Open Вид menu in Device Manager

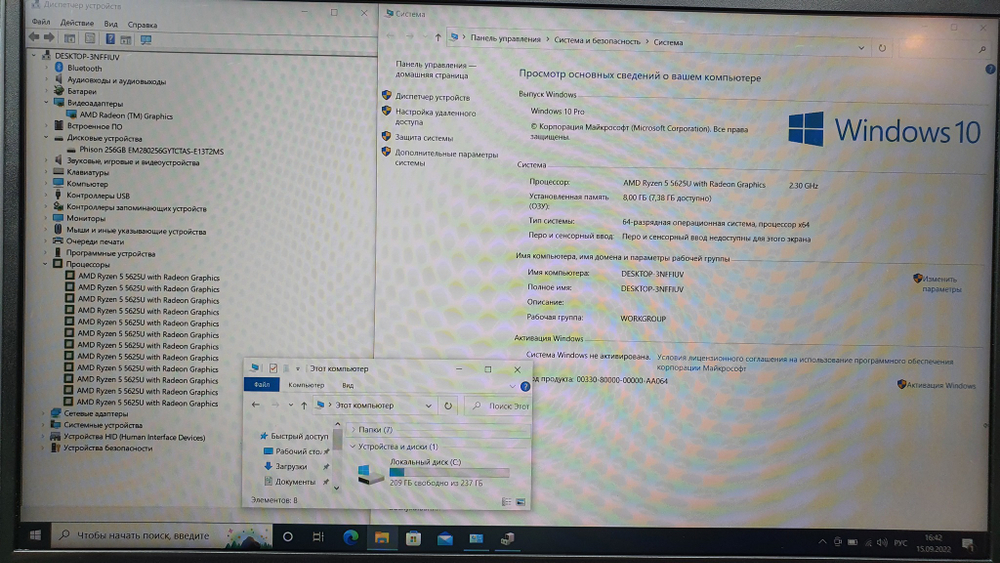pyautogui.click(x=111, y=24)
